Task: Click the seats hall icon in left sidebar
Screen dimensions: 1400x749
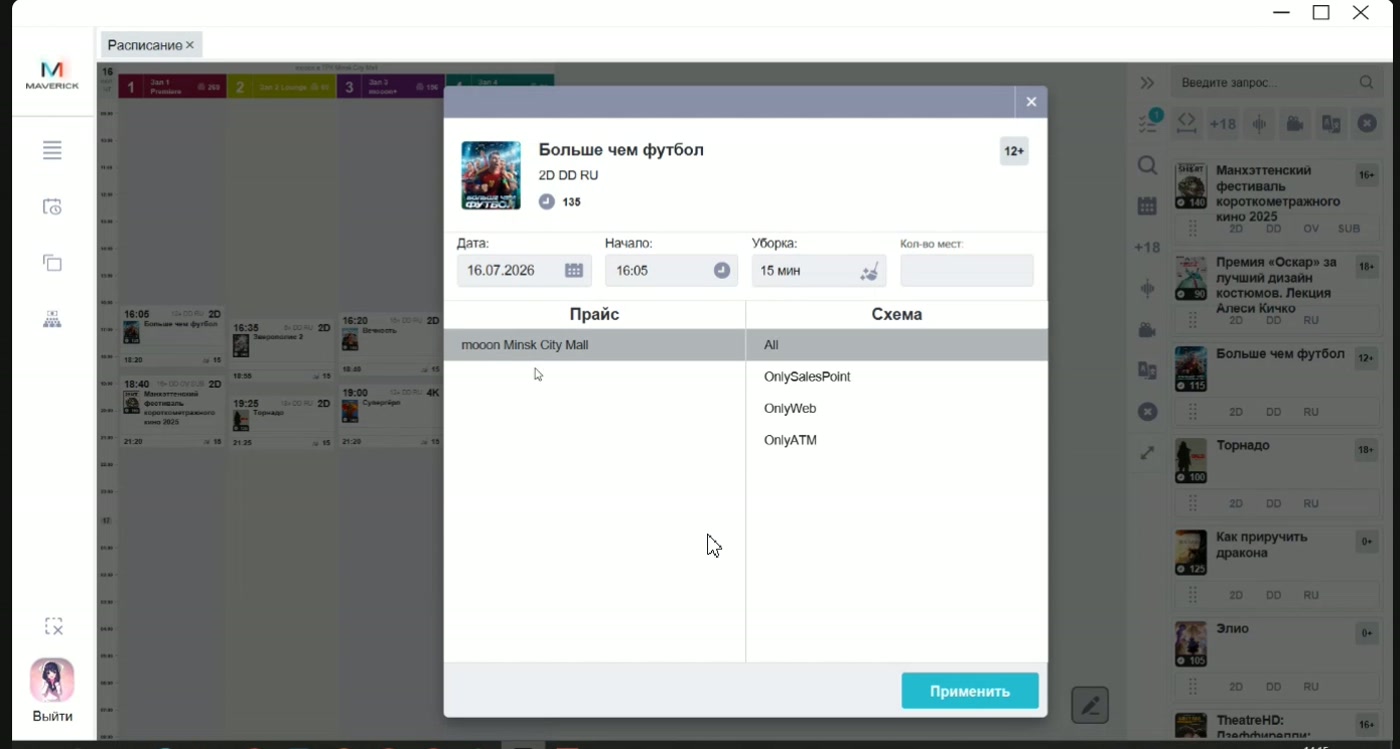Action: (x=52, y=319)
